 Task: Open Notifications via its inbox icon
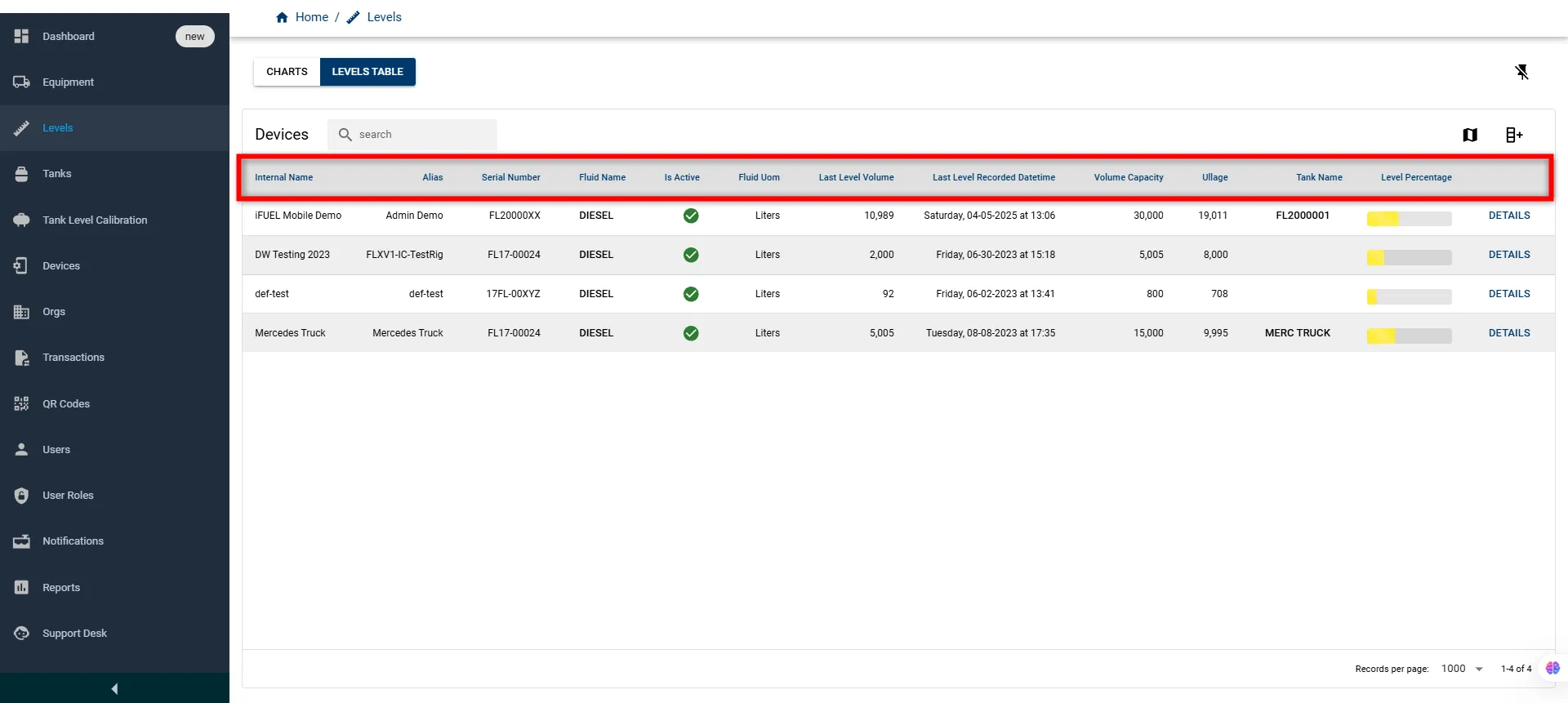pos(22,541)
